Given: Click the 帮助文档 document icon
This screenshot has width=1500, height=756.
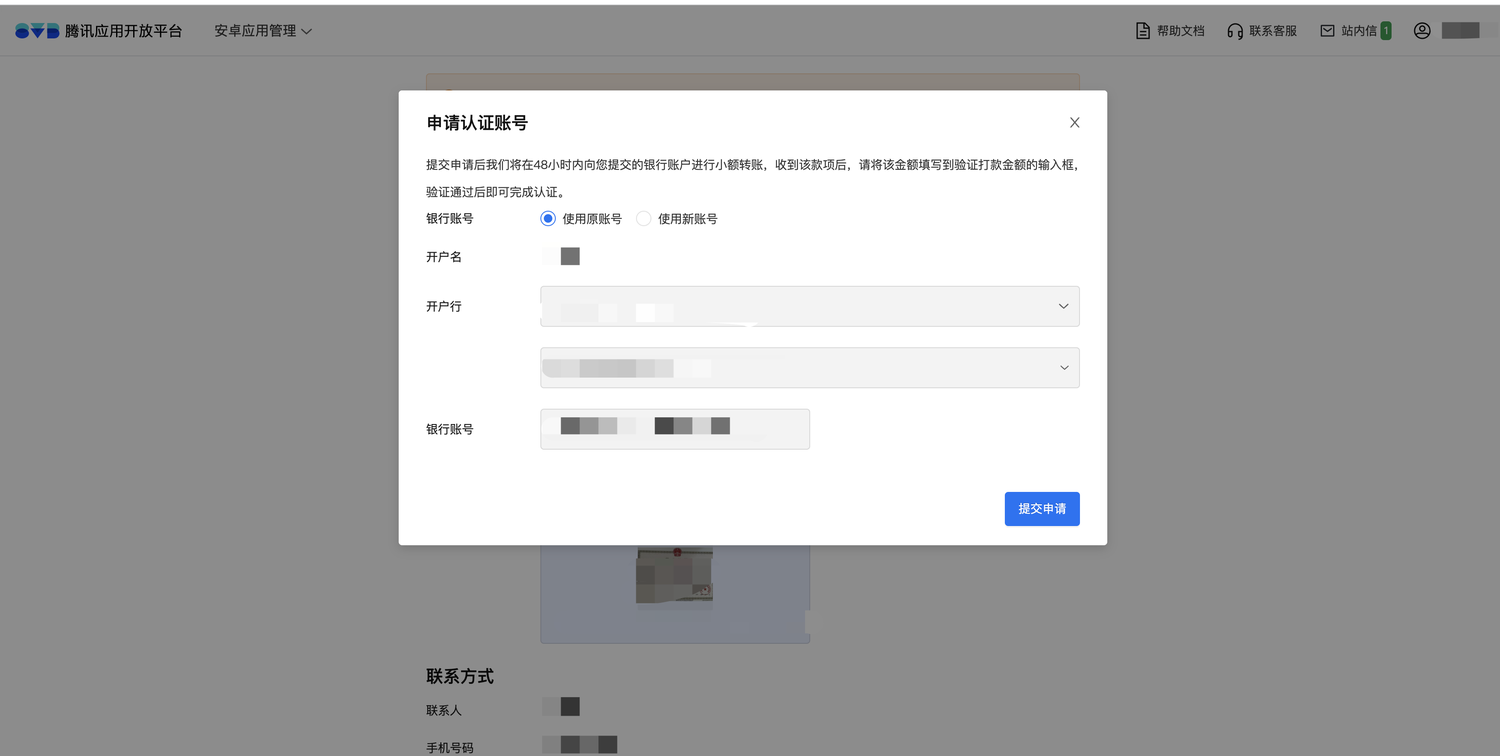Looking at the screenshot, I should [1143, 31].
